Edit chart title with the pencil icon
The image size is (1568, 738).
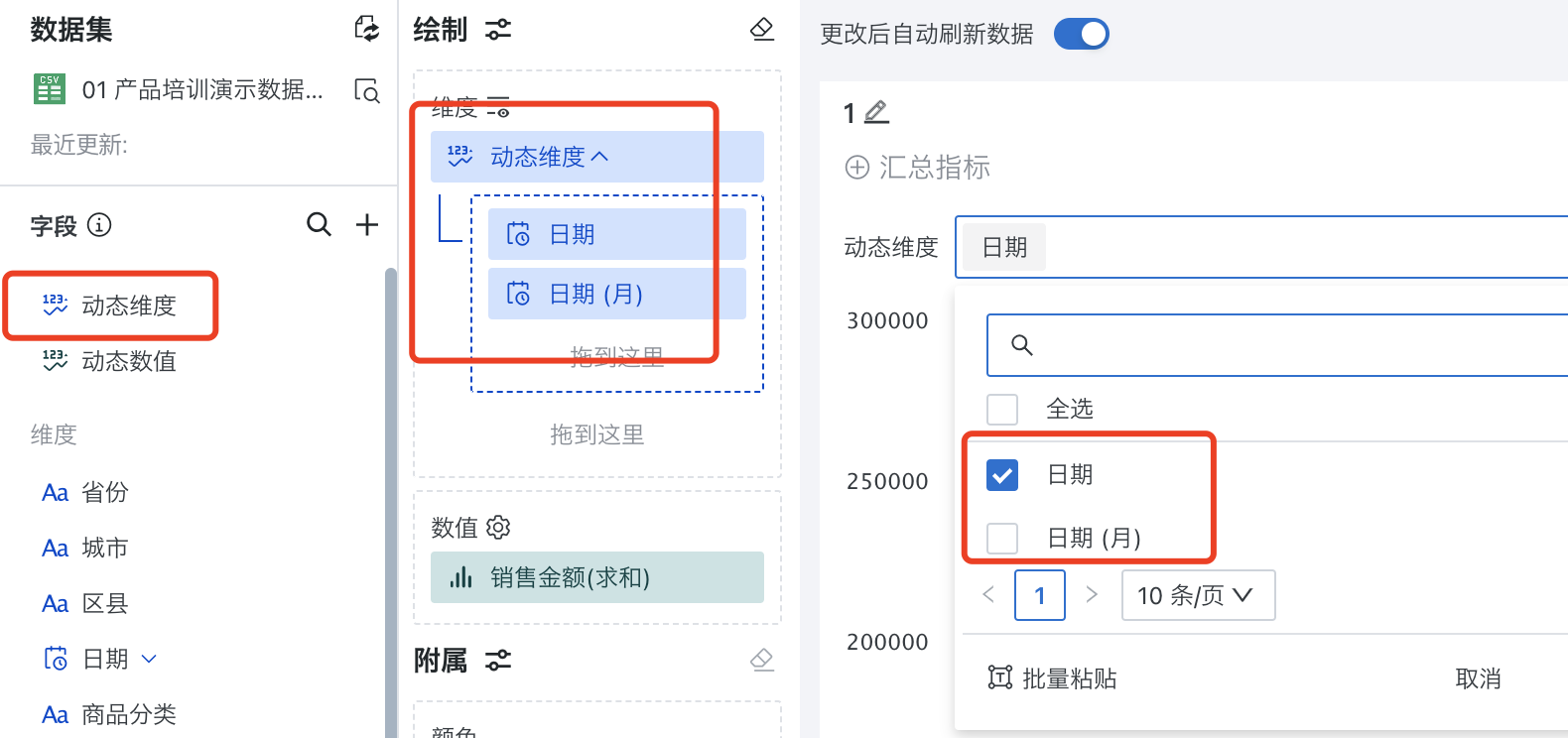876,112
